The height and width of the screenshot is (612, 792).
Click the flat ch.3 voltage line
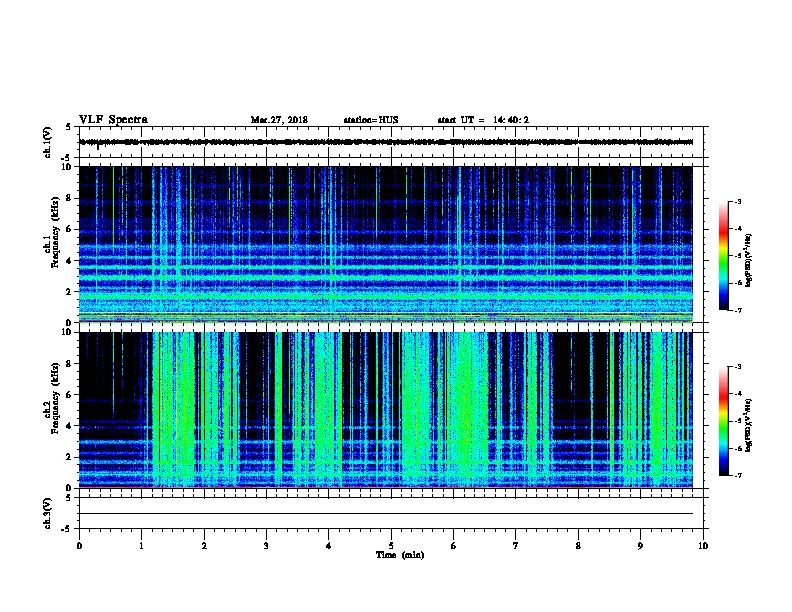386,514
